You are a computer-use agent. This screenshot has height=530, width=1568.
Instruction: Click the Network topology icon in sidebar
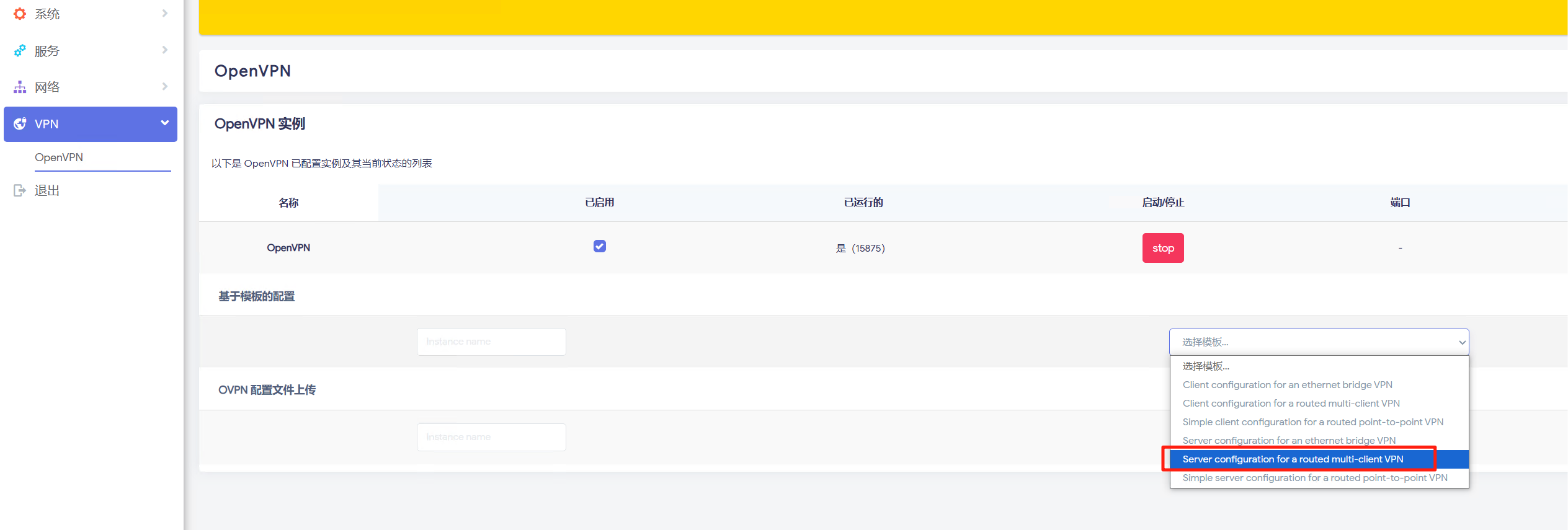click(20, 87)
